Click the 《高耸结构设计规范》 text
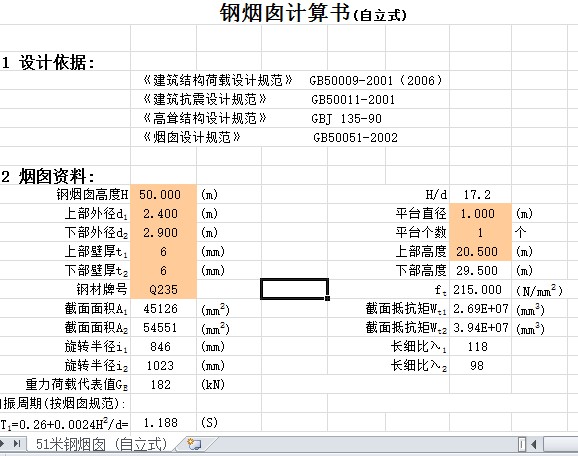The height and width of the screenshot is (456, 578). pyautogui.click(x=205, y=118)
